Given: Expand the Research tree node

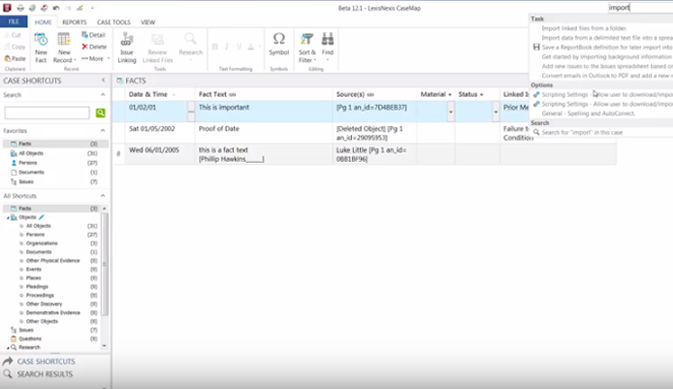Looking at the screenshot, I should click(8, 347).
